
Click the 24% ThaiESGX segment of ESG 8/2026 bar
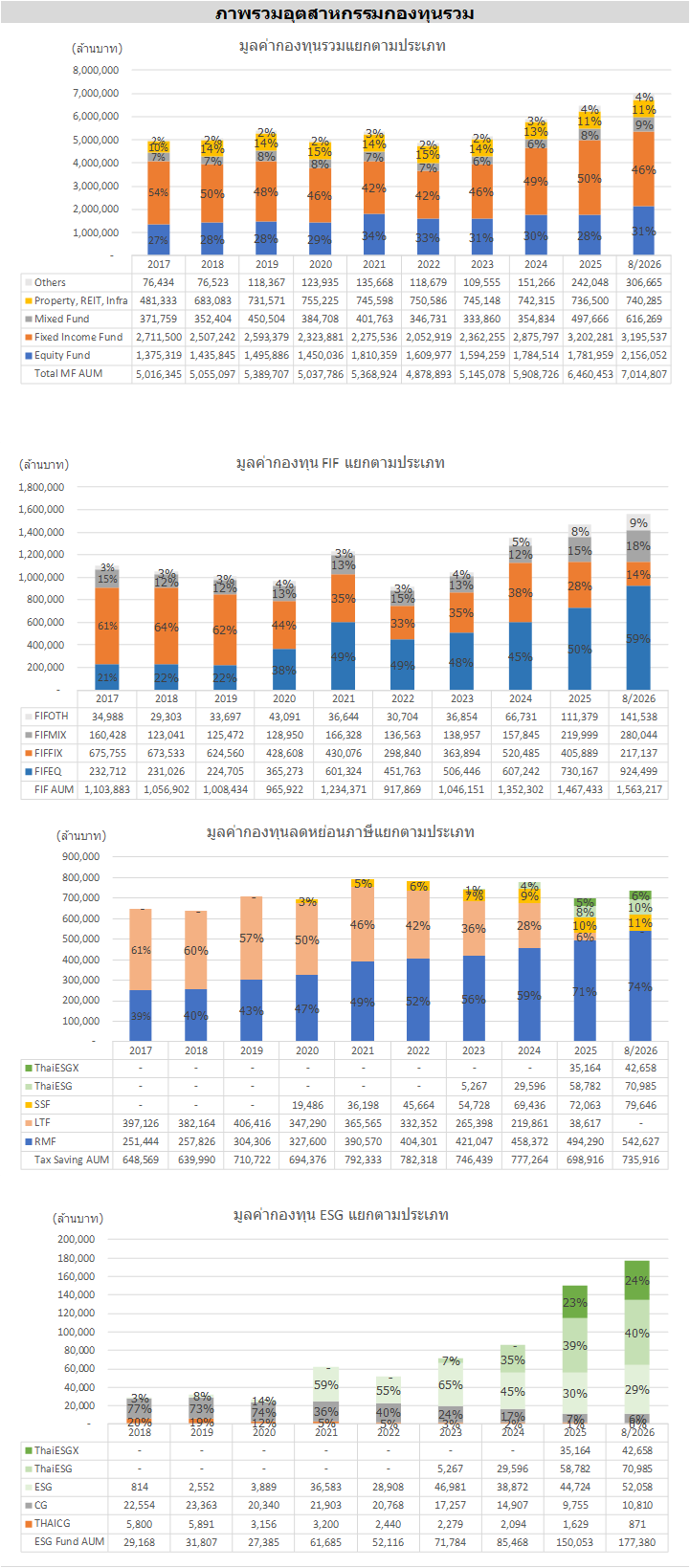click(637, 1280)
